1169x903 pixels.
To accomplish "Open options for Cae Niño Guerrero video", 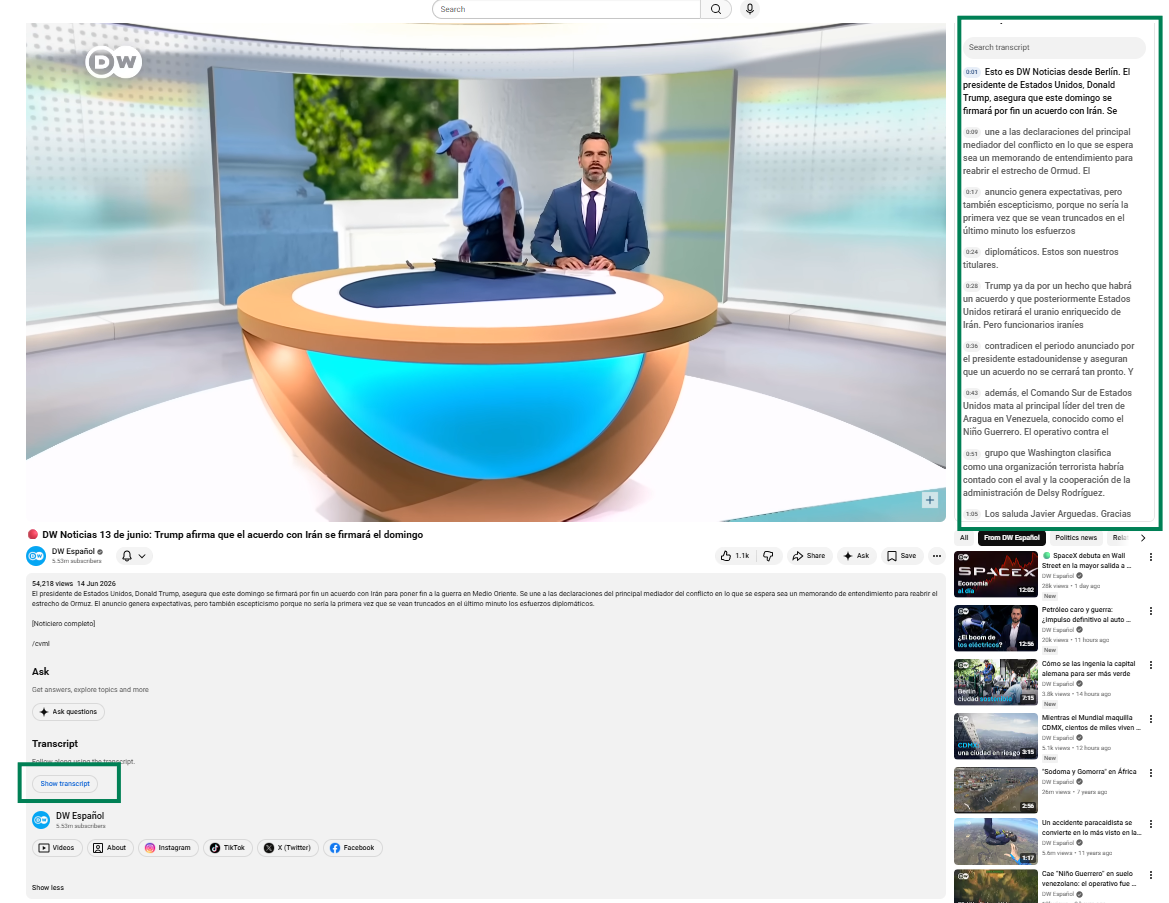I will (1151, 875).
